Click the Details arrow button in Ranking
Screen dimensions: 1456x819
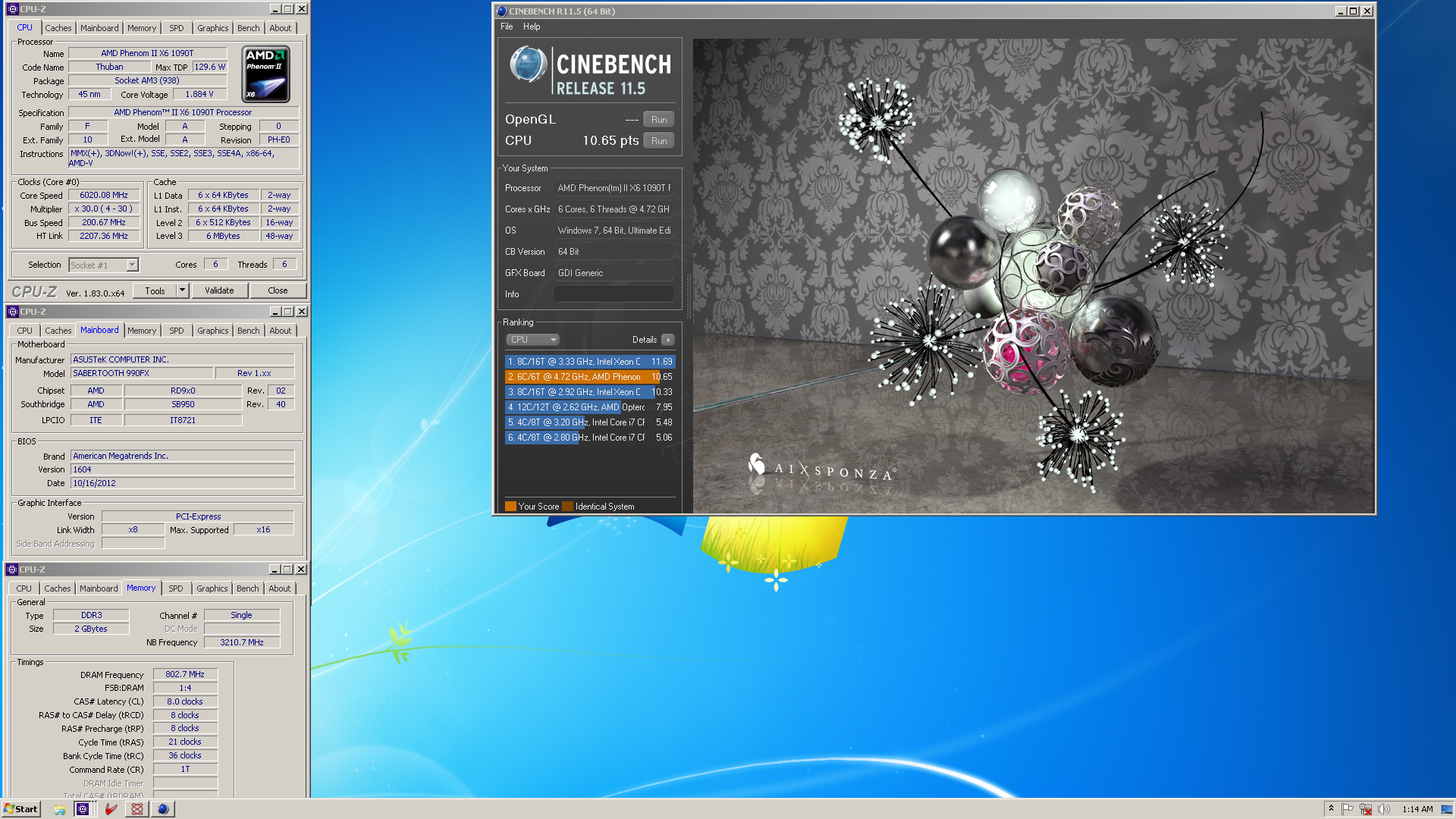667,340
